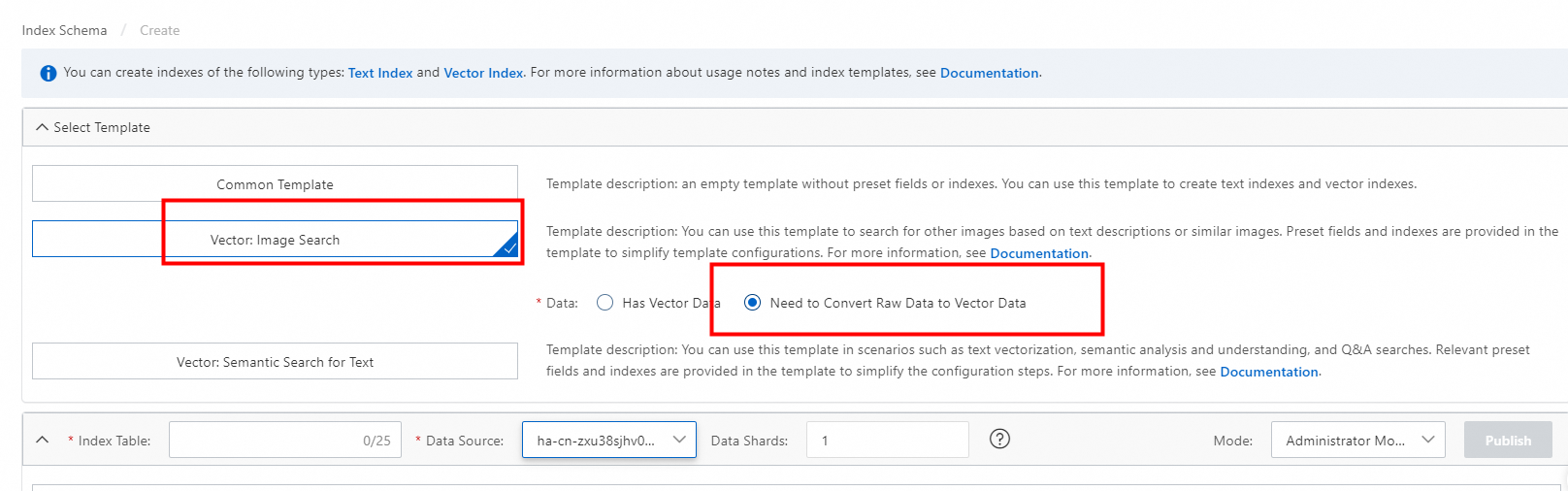Viewport: 1568px width, 491px height.
Task: Choose Vector: Semantic Search for Text template
Action: coord(275,362)
